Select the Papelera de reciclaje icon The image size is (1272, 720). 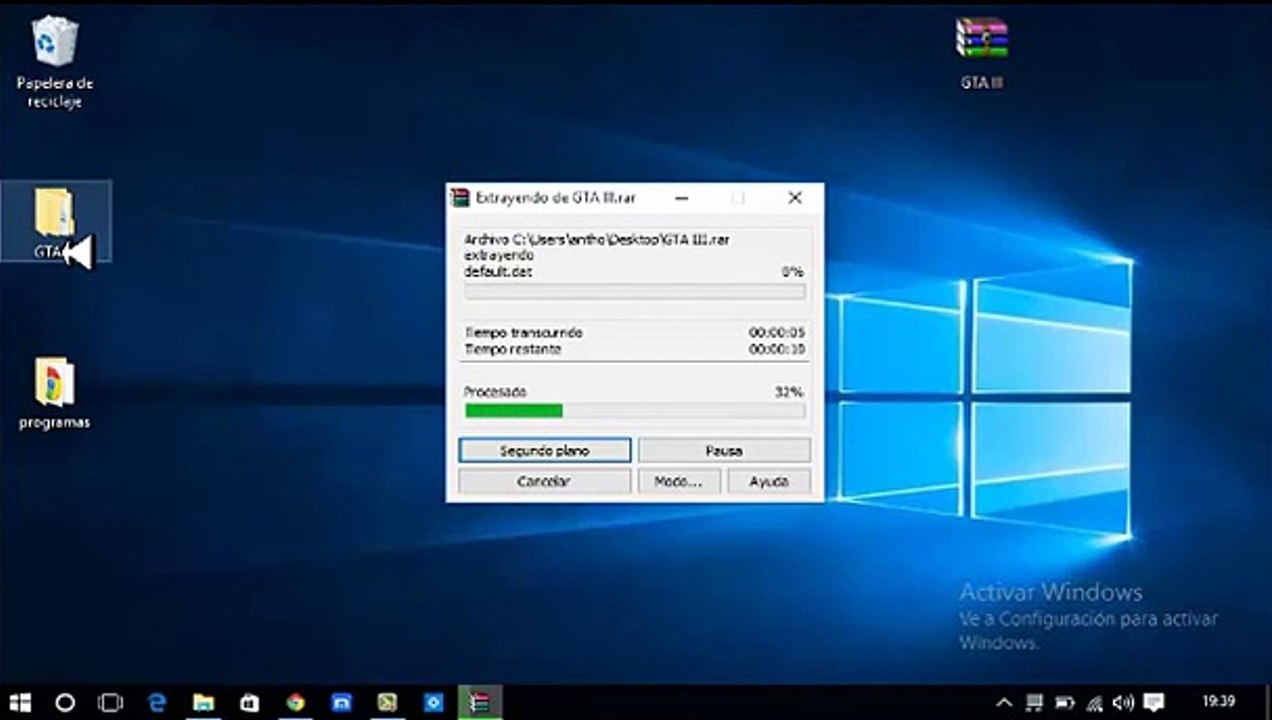tap(55, 63)
